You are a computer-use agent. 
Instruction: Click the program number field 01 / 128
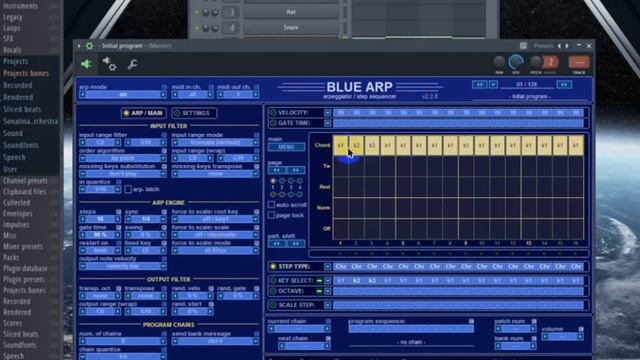(527, 84)
